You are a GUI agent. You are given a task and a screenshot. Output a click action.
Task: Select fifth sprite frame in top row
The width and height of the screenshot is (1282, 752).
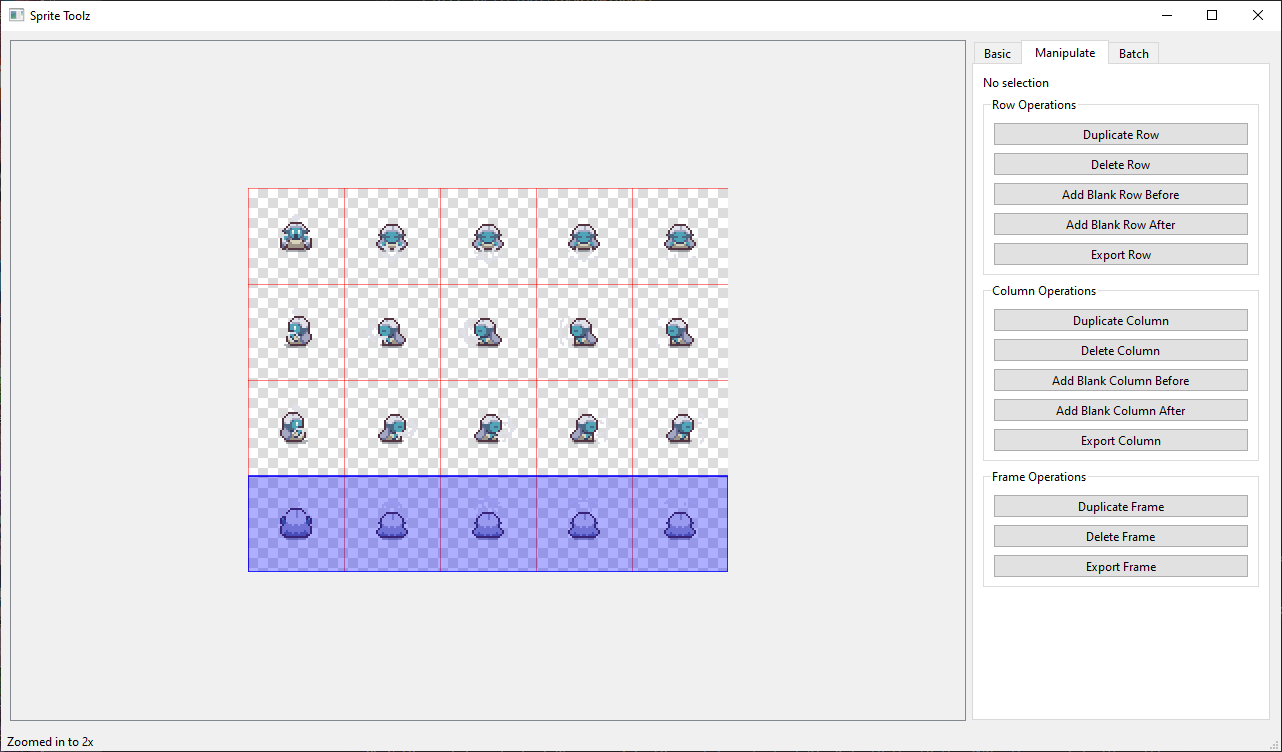680,236
